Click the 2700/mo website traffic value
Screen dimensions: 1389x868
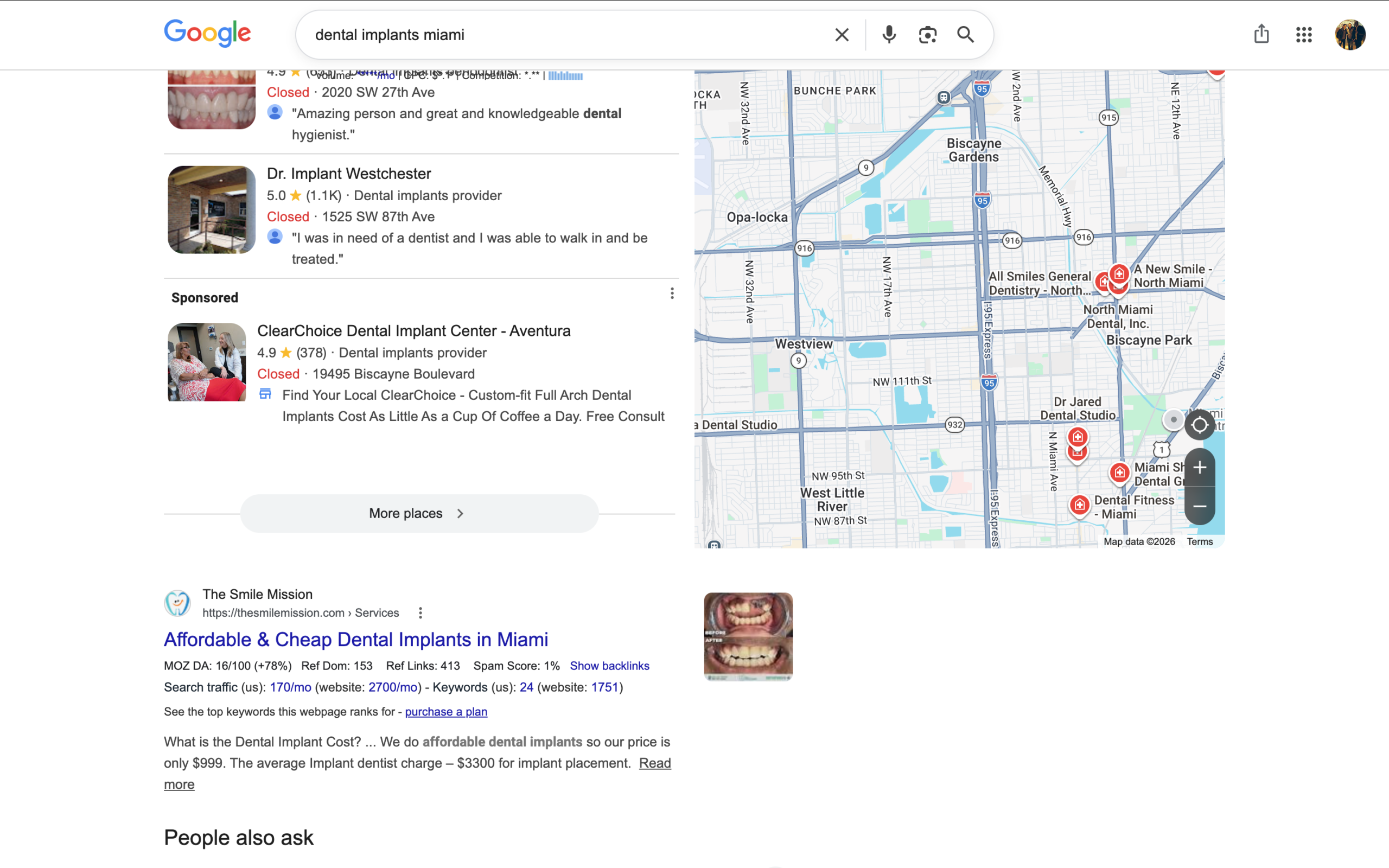393,687
